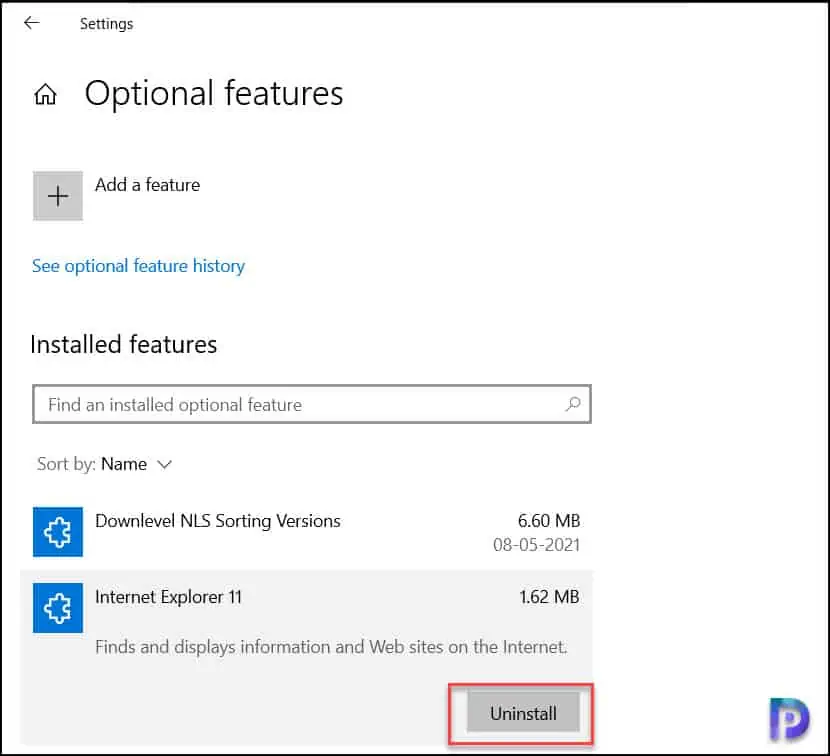Select the Downlevel NLS Sorting Versions puzzle icon
This screenshot has width=830, height=756.
point(58,532)
